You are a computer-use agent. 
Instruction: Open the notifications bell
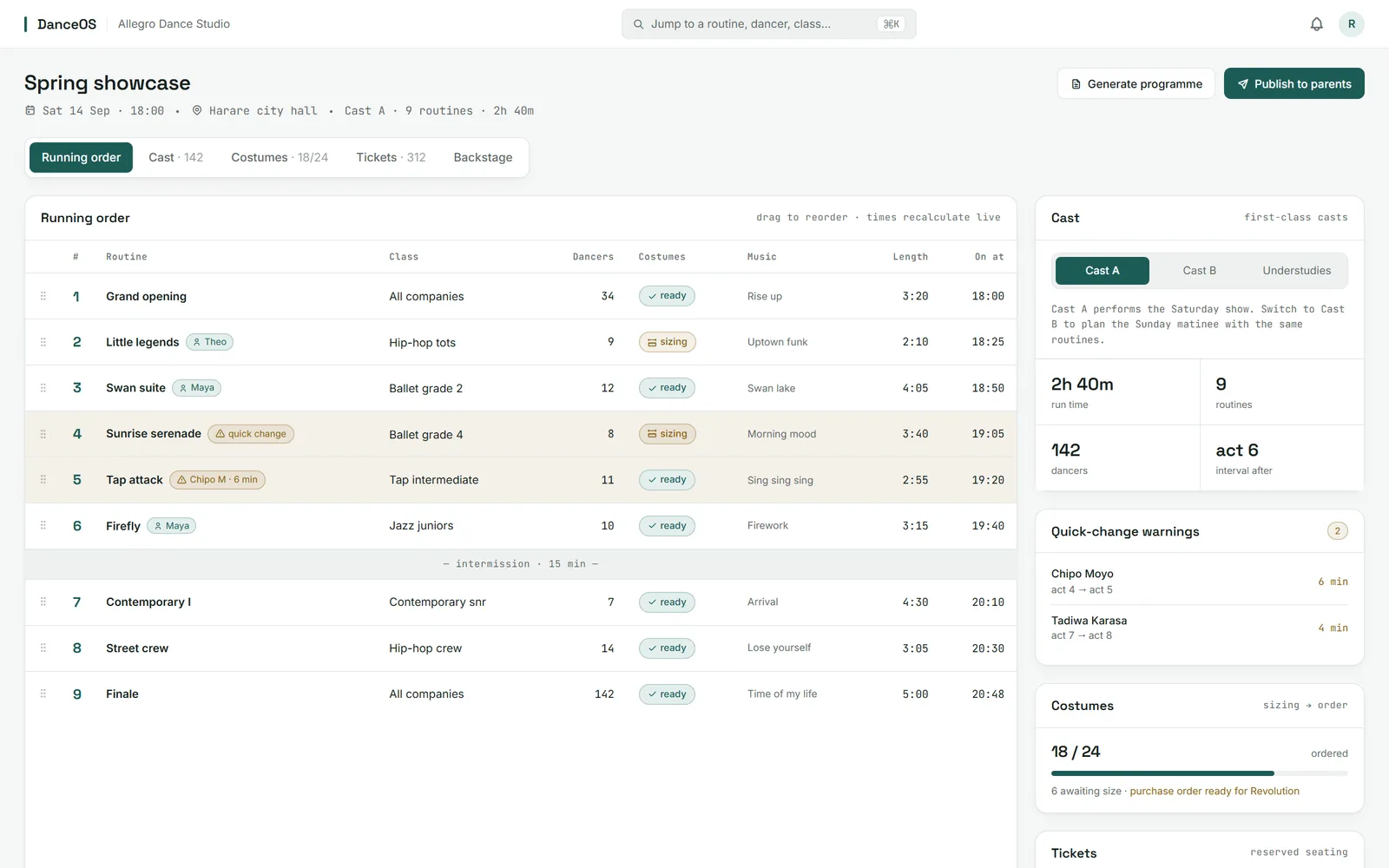click(x=1316, y=24)
